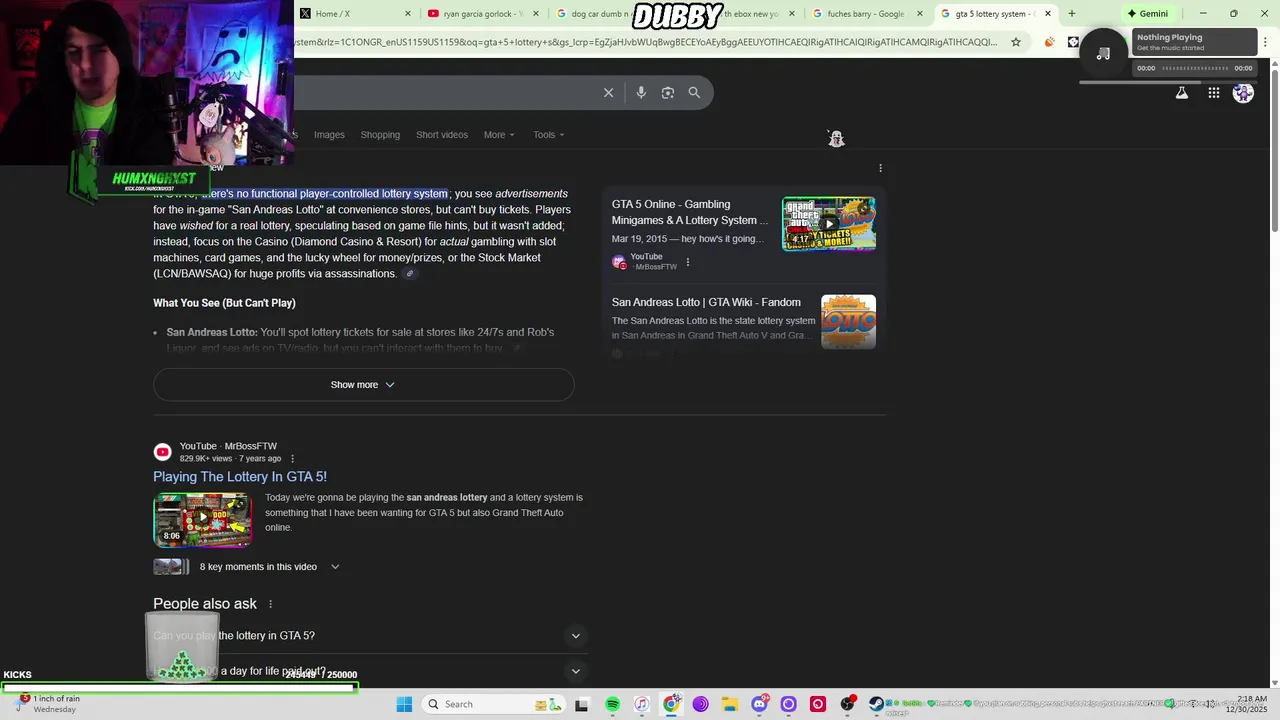Open the 1 inch of rain weather widget
The width and height of the screenshot is (1280, 720).
pyautogui.click(x=48, y=704)
